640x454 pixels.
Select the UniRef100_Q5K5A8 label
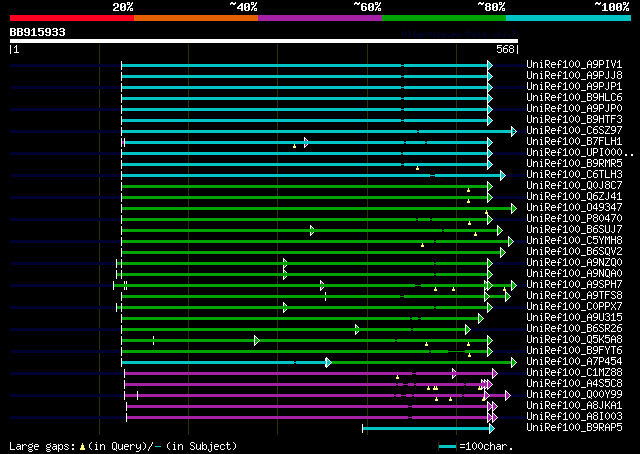574,340
